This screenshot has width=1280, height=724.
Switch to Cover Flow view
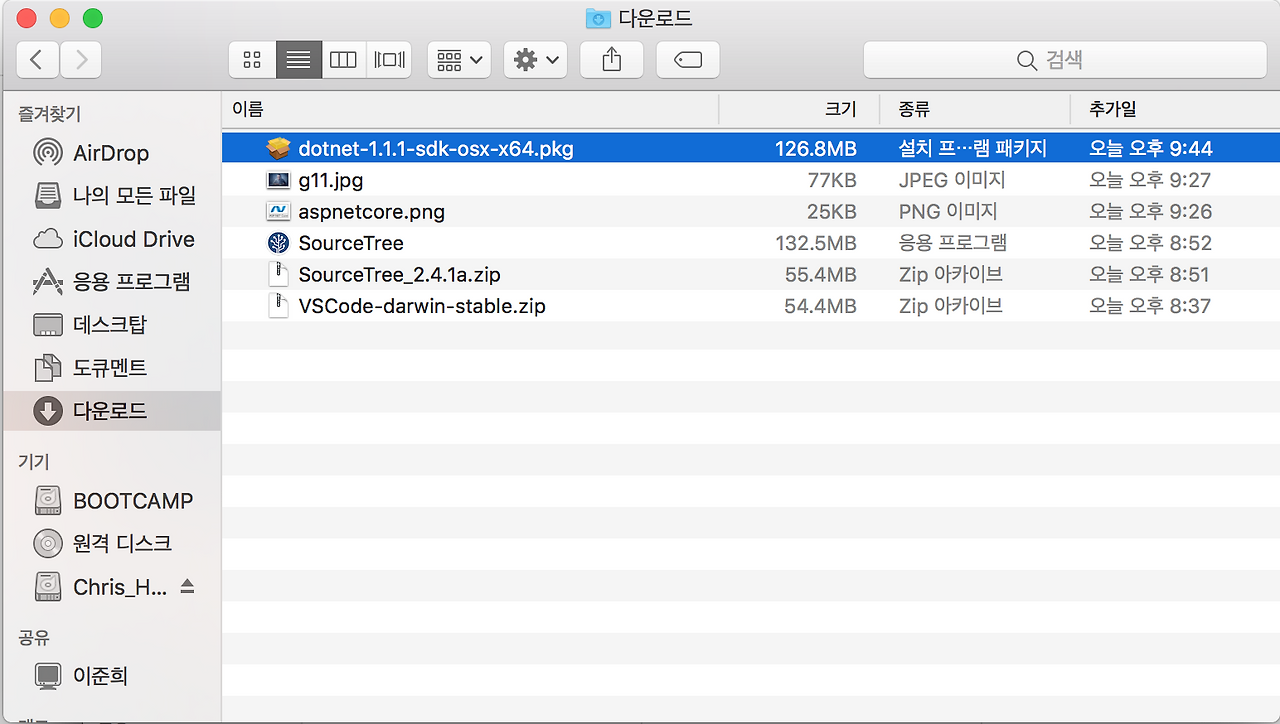point(389,60)
